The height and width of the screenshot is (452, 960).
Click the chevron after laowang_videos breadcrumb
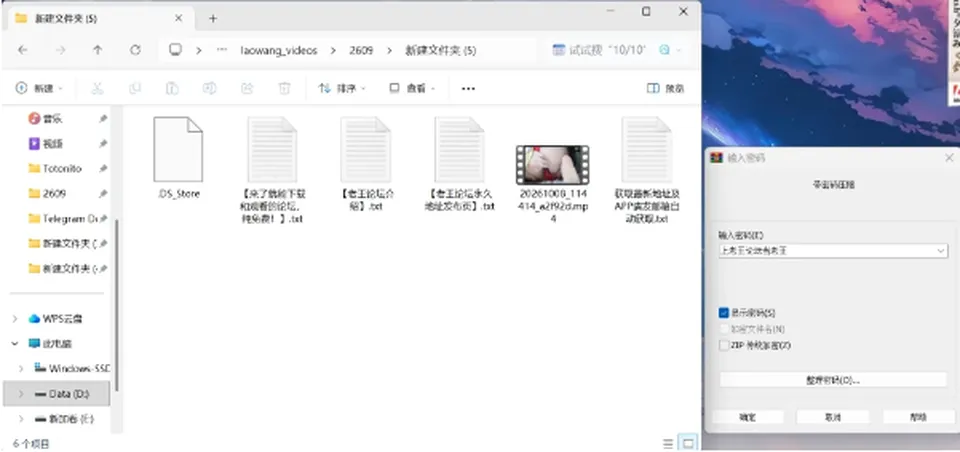point(333,51)
